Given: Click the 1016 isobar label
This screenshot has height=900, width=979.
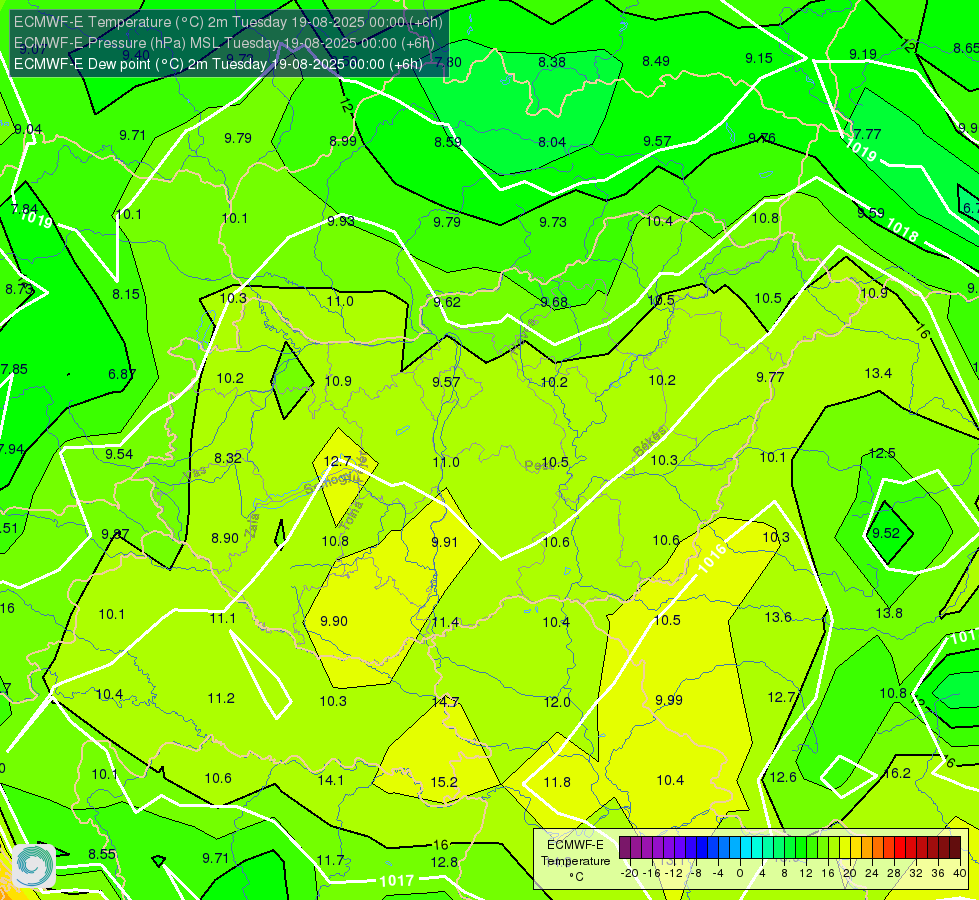Looking at the screenshot, I should point(712,558).
